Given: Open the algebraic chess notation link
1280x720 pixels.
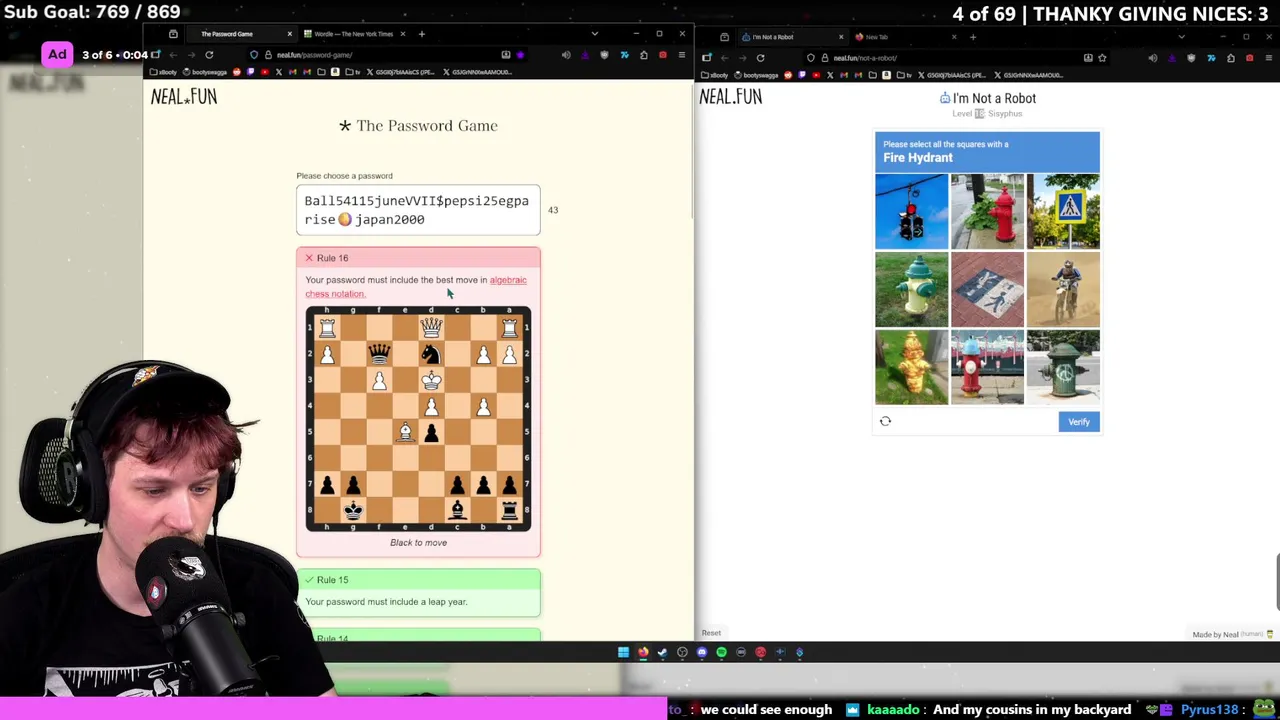Looking at the screenshot, I should point(415,287).
